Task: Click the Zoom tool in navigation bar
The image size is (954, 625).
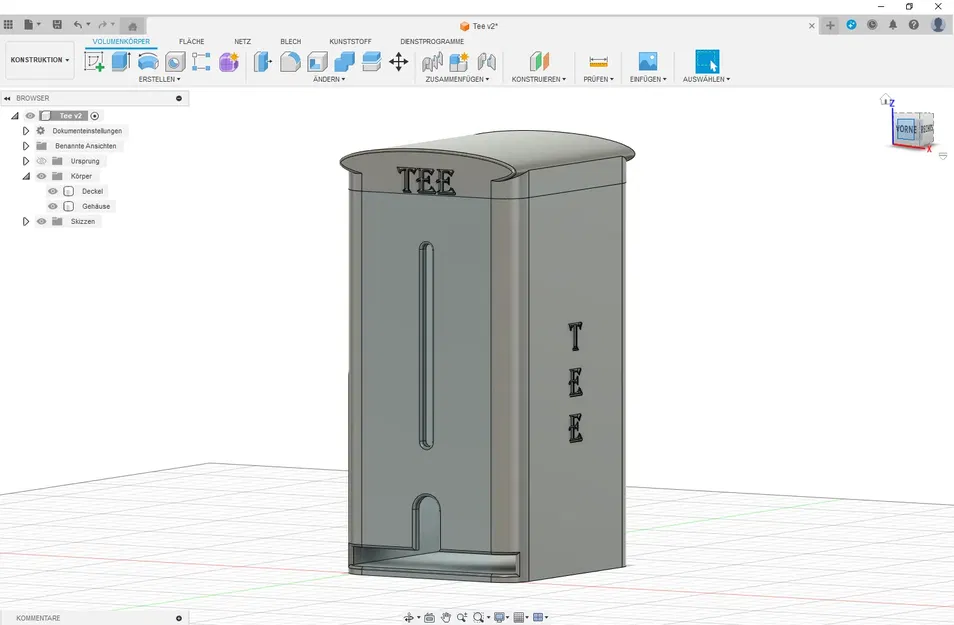Action: [461, 616]
